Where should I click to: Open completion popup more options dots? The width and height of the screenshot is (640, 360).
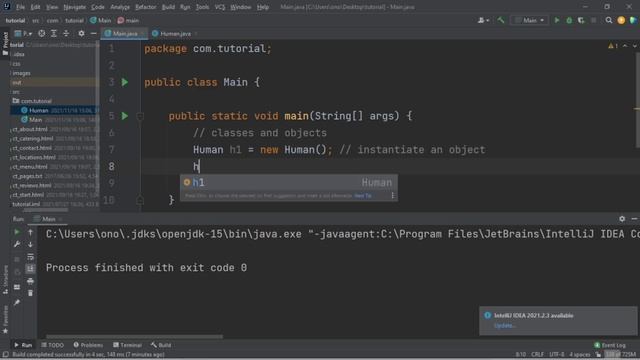393,196
